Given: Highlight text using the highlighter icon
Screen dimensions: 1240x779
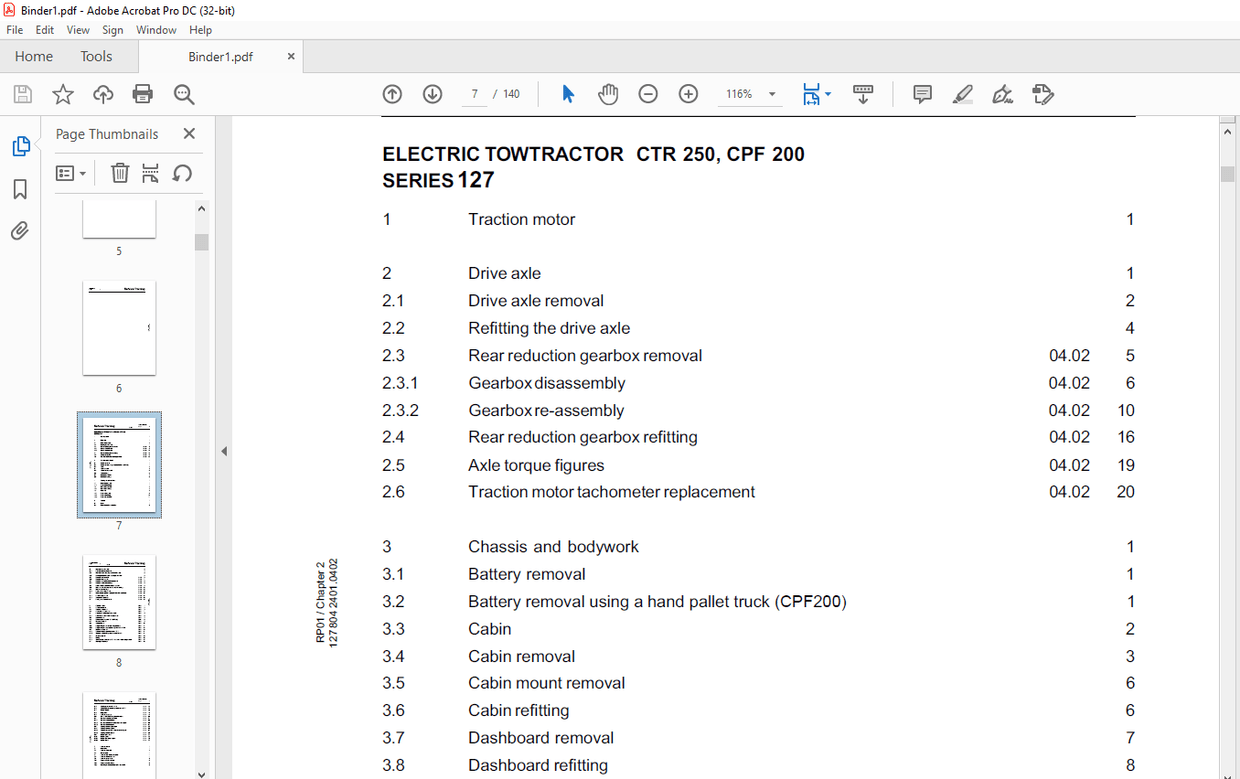Looking at the screenshot, I should tap(962, 93).
